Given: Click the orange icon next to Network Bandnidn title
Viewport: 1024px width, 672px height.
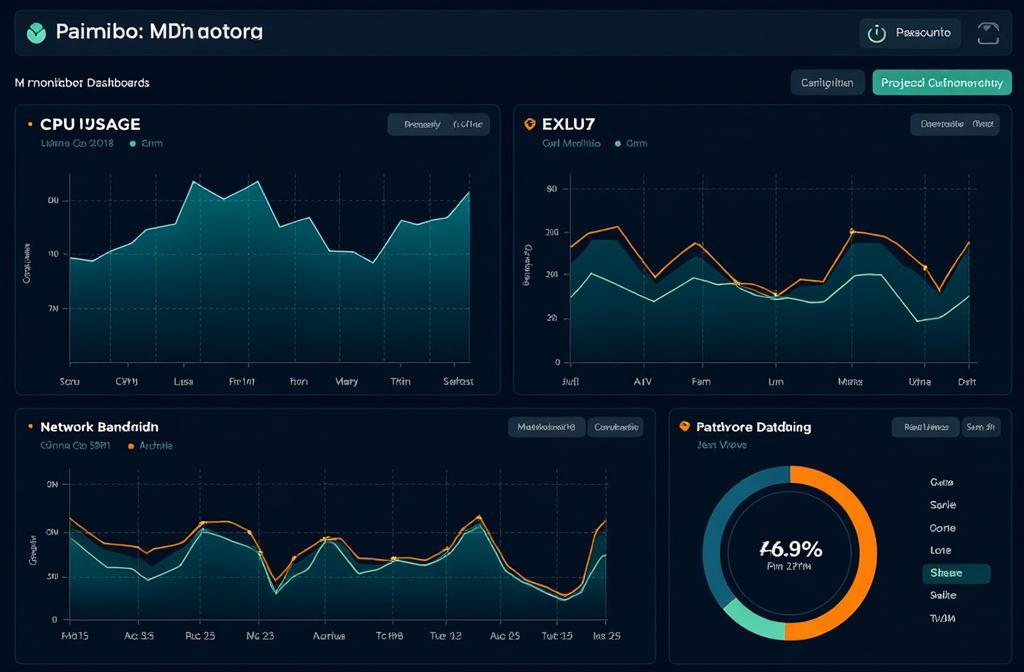Looking at the screenshot, I should (x=28, y=427).
